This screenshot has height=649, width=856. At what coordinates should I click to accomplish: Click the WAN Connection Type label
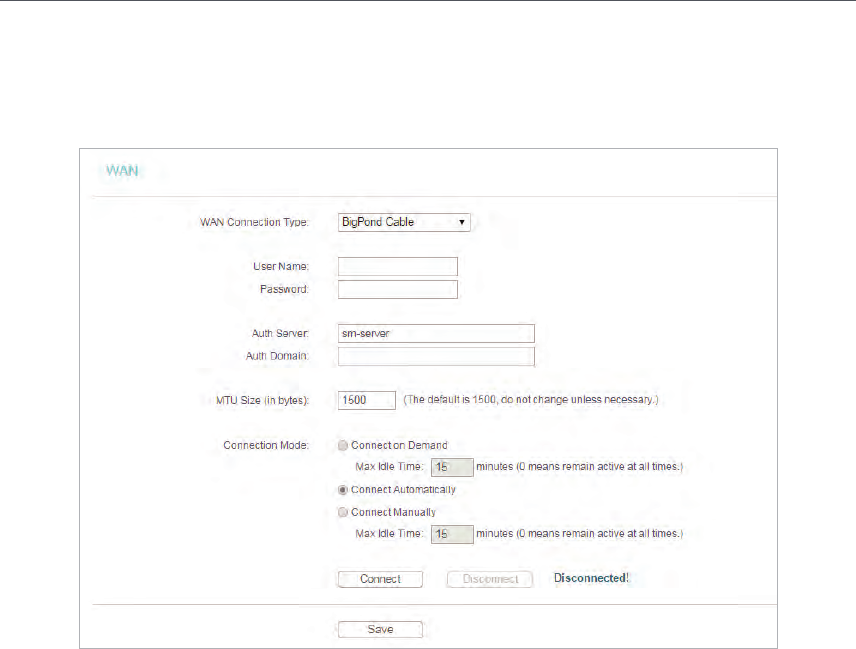(x=254, y=222)
